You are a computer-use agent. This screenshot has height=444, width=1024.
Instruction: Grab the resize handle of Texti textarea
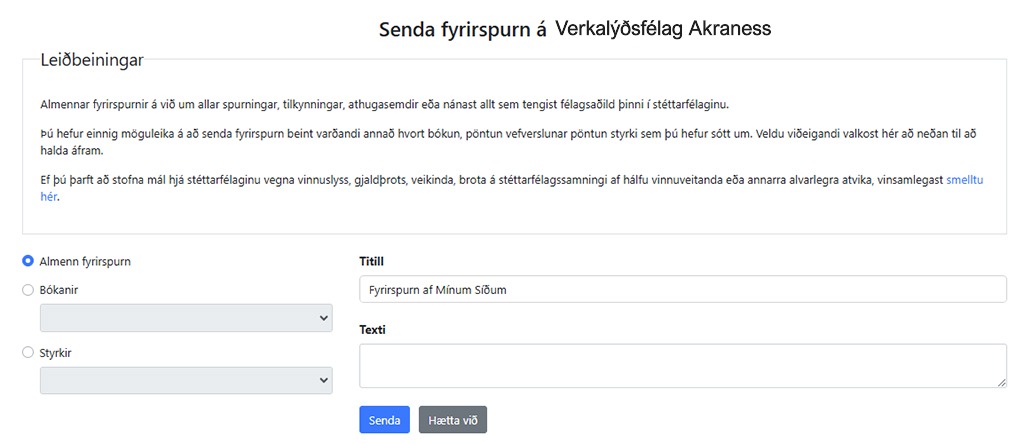pyautogui.click(x=1001, y=382)
